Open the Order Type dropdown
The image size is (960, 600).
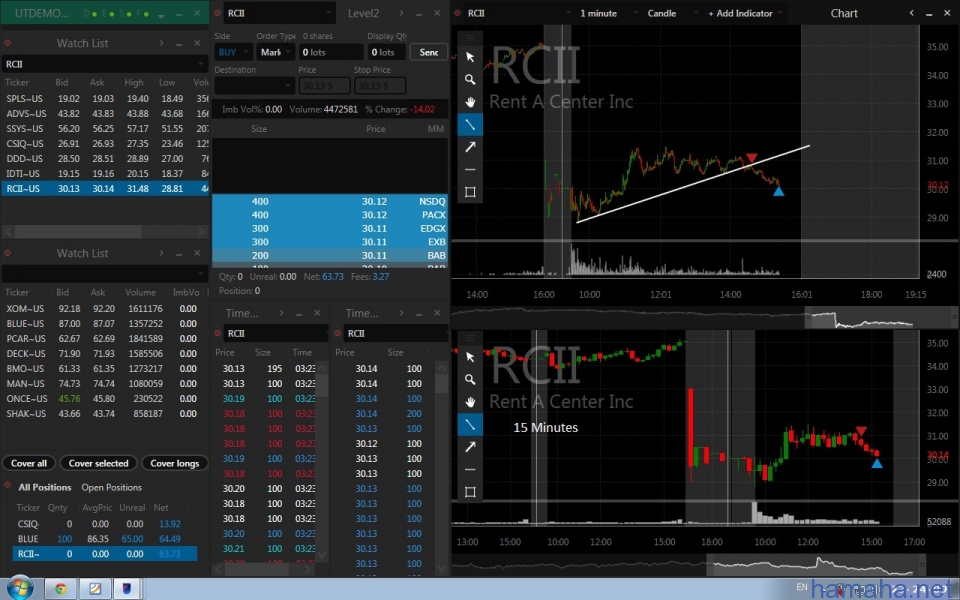tap(275, 52)
